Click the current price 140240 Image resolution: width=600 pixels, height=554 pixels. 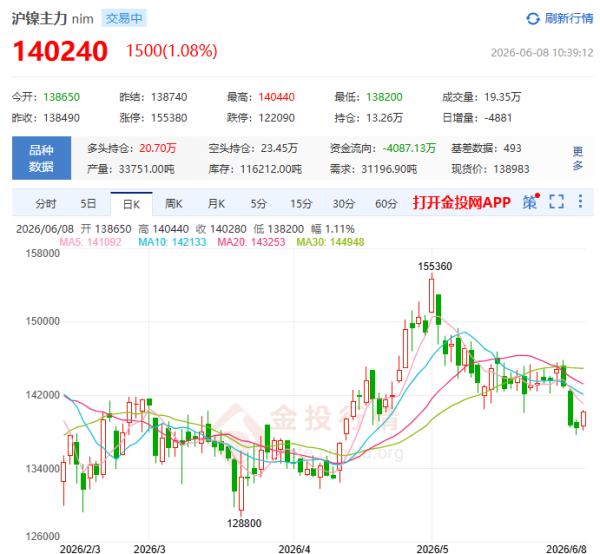point(60,51)
